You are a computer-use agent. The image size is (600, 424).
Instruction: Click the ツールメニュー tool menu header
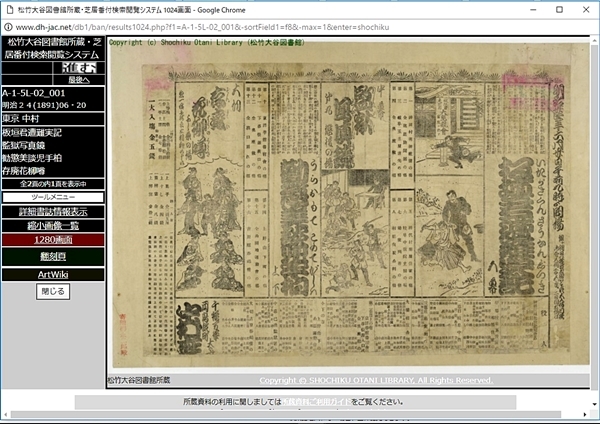52,197
